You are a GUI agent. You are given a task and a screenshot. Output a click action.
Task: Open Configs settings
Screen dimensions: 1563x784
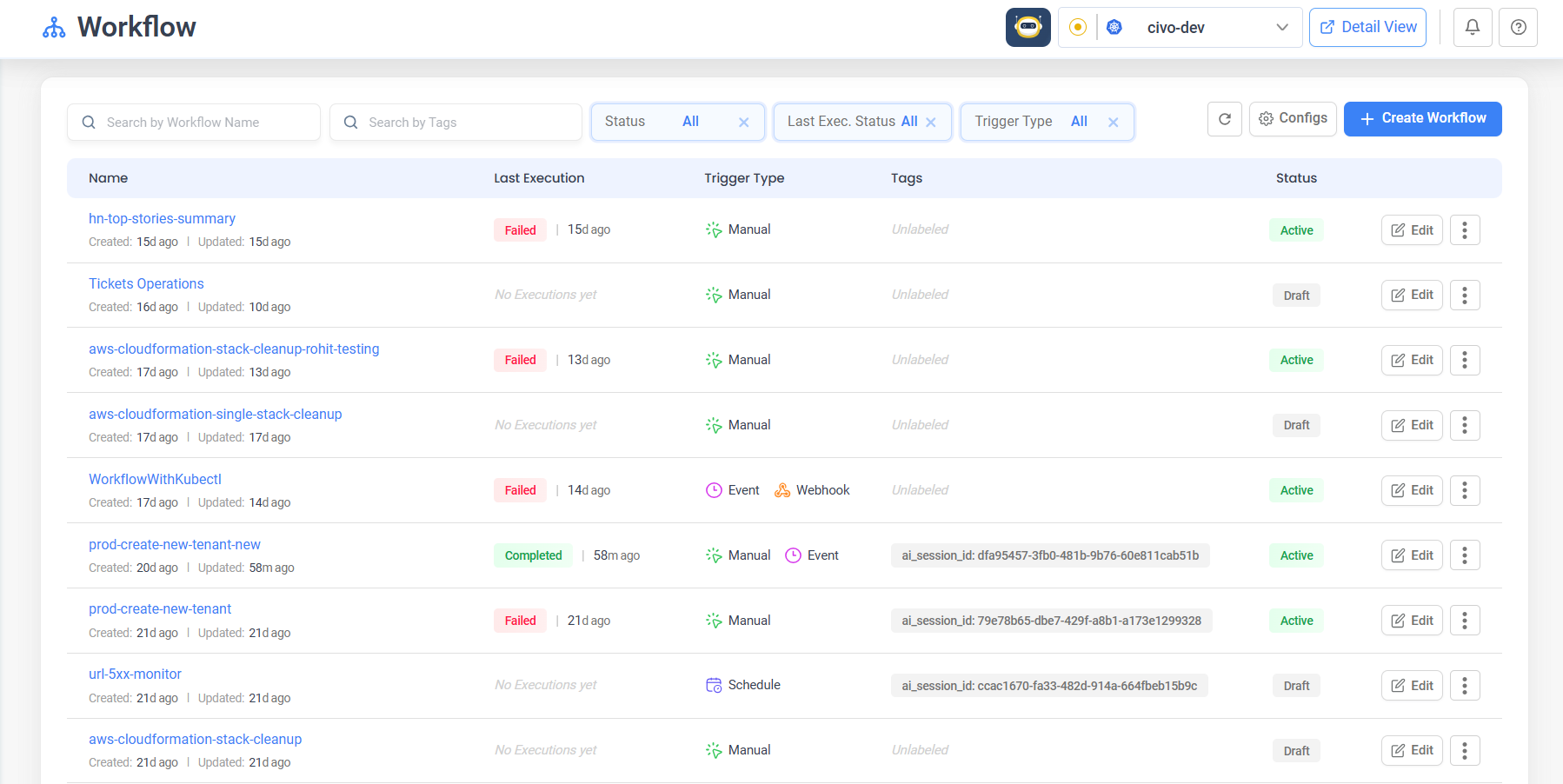pos(1293,118)
